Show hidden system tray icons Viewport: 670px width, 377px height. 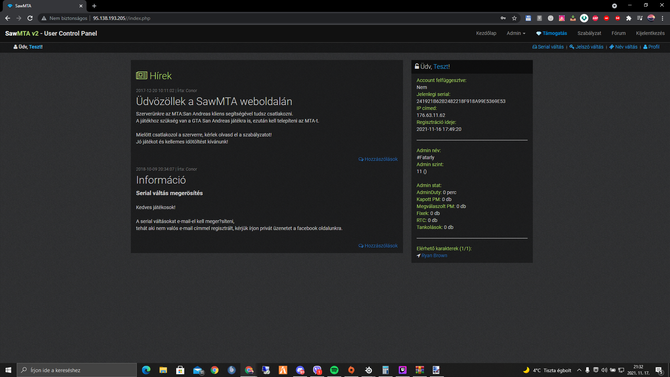pyautogui.click(x=579, y=370)
